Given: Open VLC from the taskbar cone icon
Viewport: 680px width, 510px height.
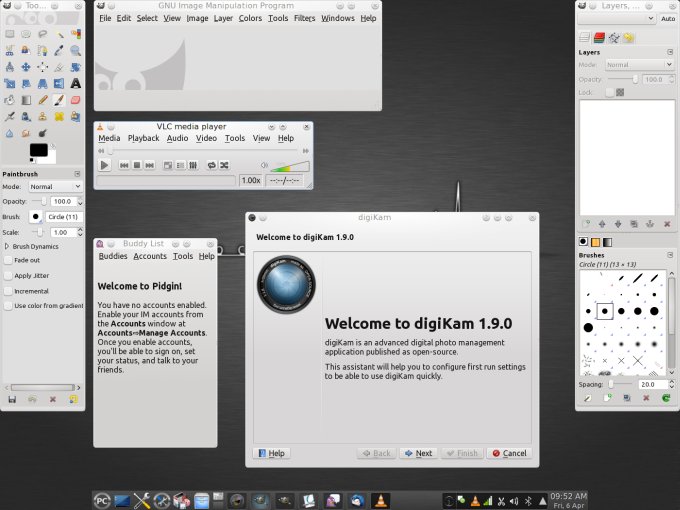Looking at the screenshot, I should click(x=380, y=499).
